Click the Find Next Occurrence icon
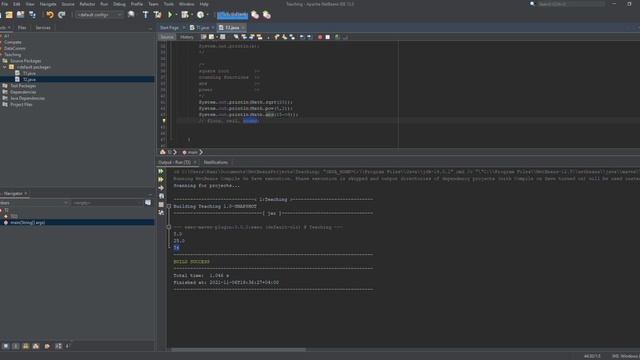The height and width of the screenshot is (360, 640). [251, 37]
